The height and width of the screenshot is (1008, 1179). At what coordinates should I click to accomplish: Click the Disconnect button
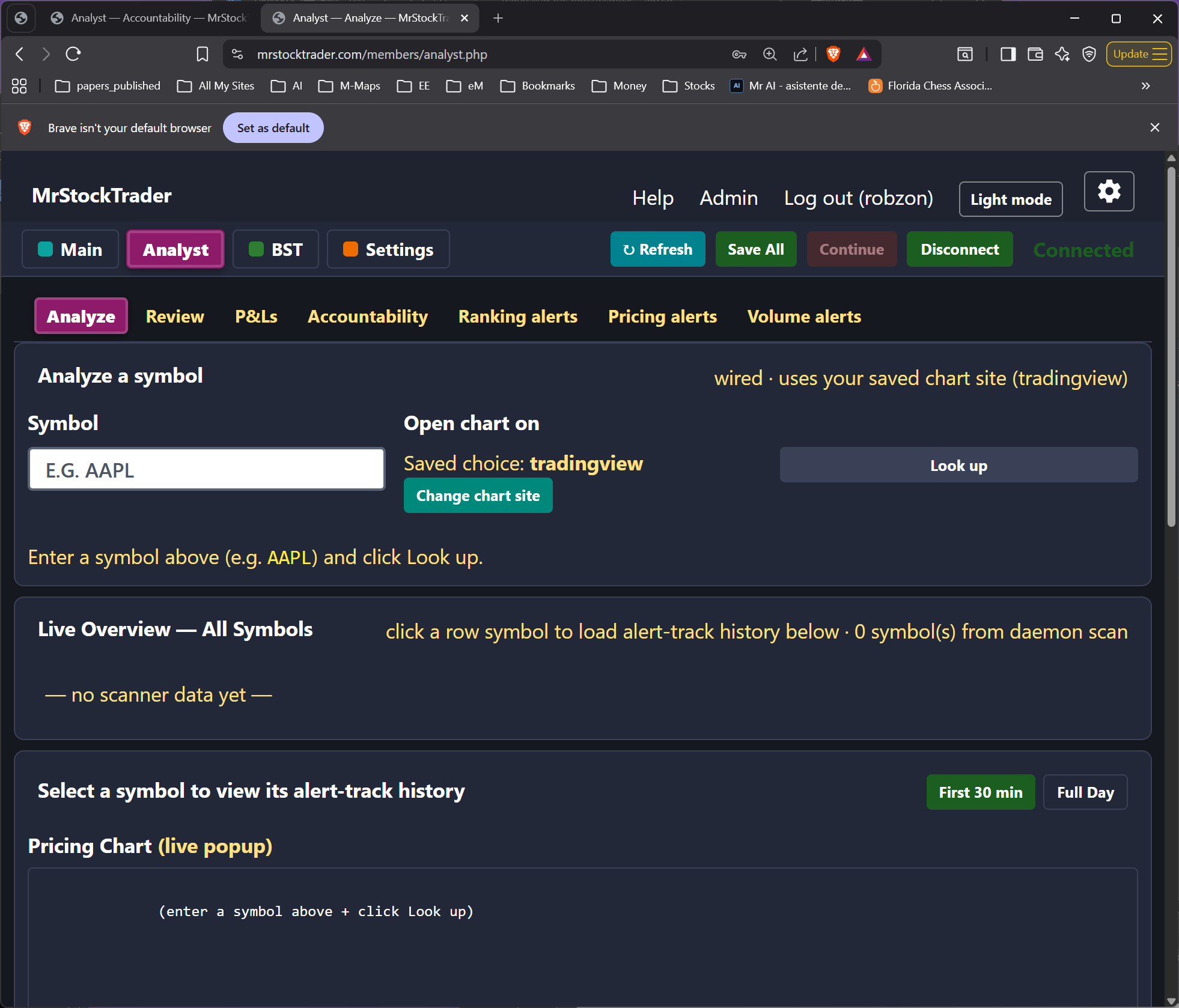(960, 249)
